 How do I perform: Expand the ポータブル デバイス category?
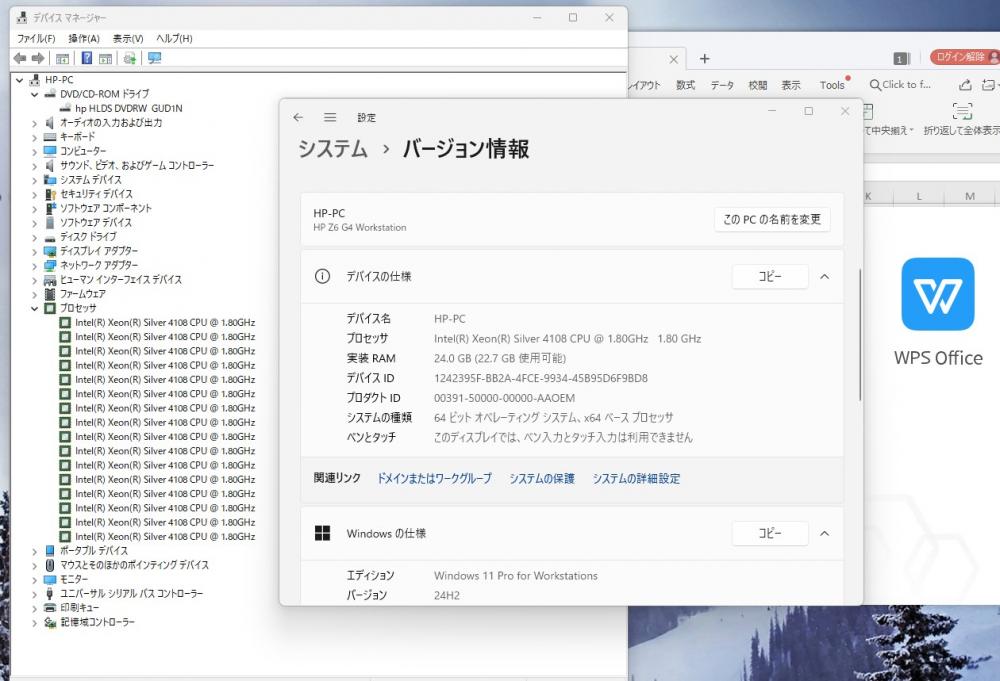[34, 551]
